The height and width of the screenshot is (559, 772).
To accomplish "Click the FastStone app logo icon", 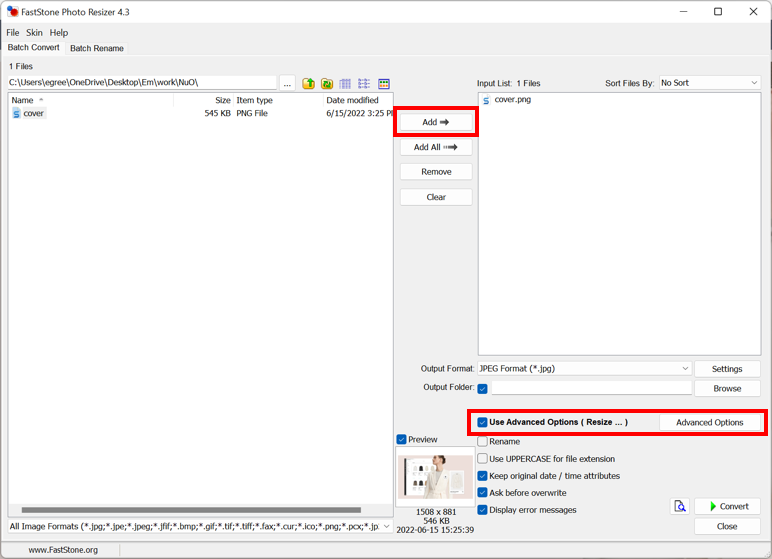I will [x=12, y=12].
